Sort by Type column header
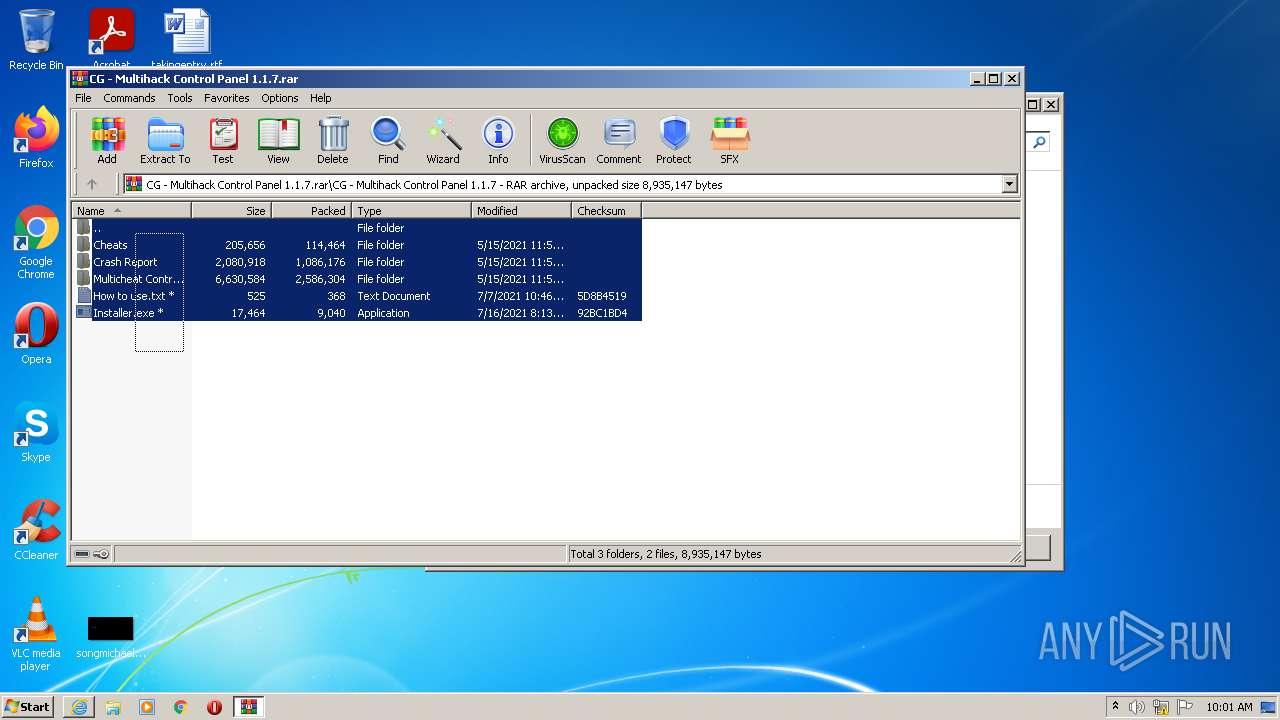 pyautogui.click(x=411, y=211)
